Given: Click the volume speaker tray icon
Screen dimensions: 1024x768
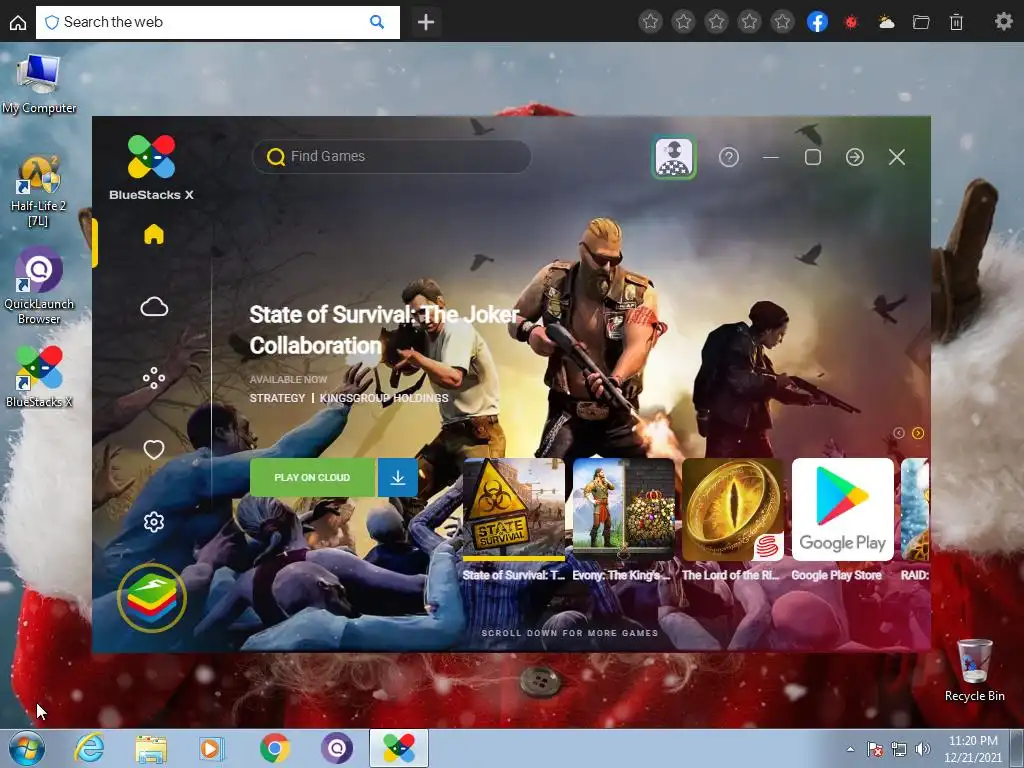Looking at the screenshot, I should (x=923, y=749).
